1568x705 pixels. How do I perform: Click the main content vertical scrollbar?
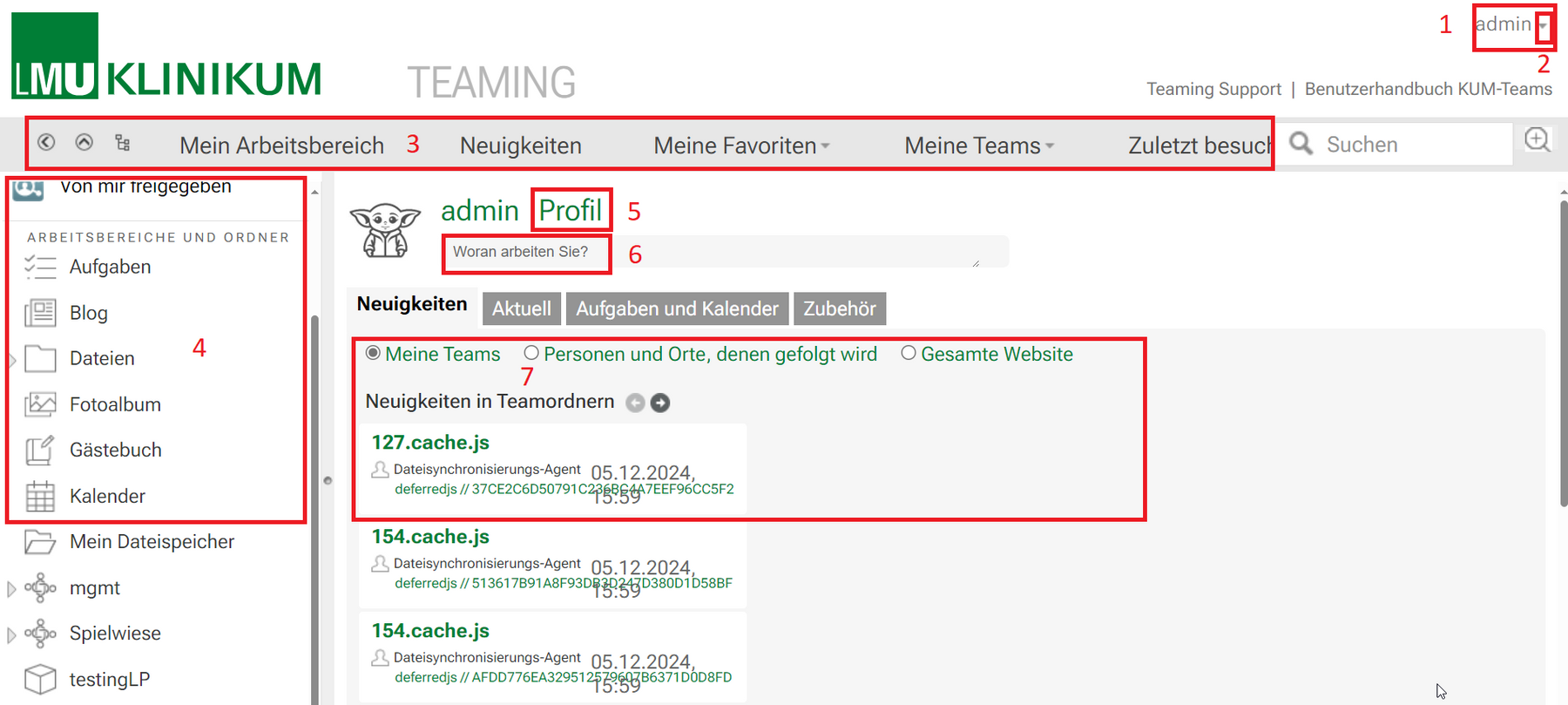[1564, 353]
